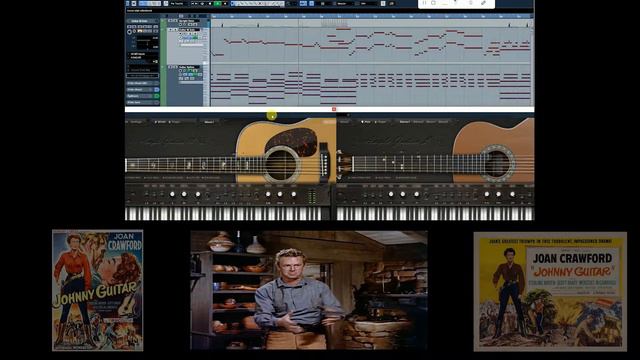
Task: Click the pause icon in the white recorder toolbar
Action: [424, 3]
